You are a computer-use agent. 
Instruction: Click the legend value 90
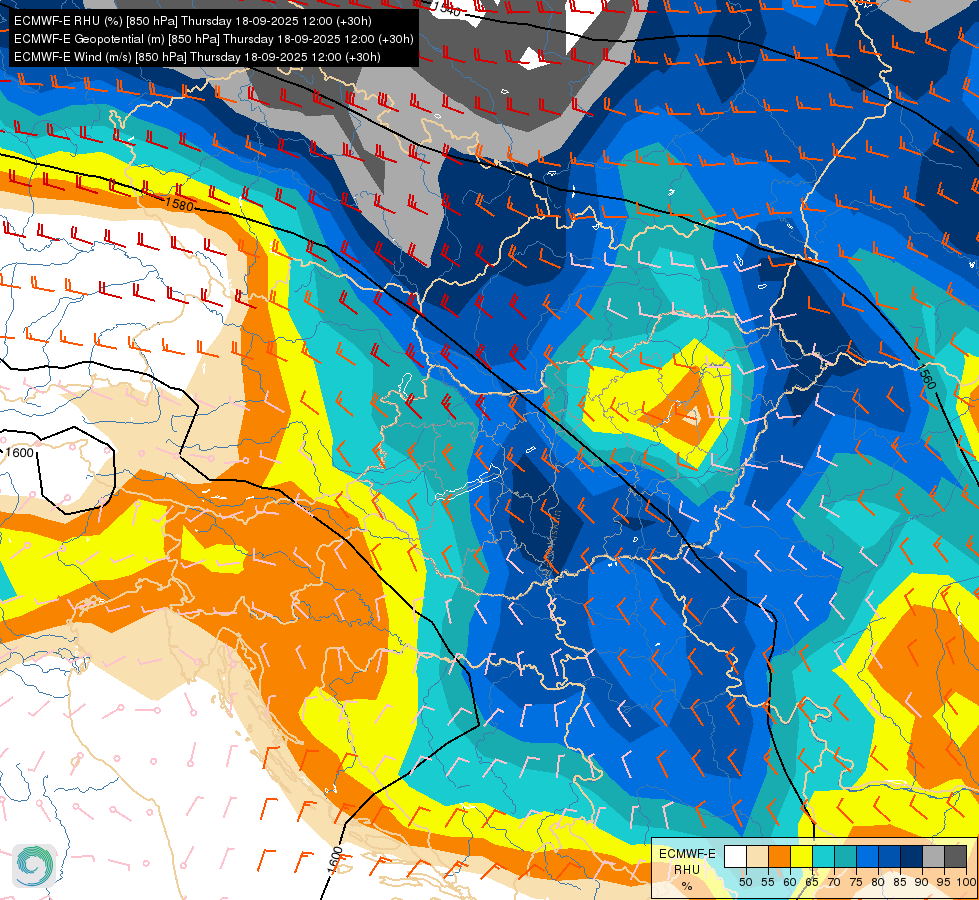[922, 882]
